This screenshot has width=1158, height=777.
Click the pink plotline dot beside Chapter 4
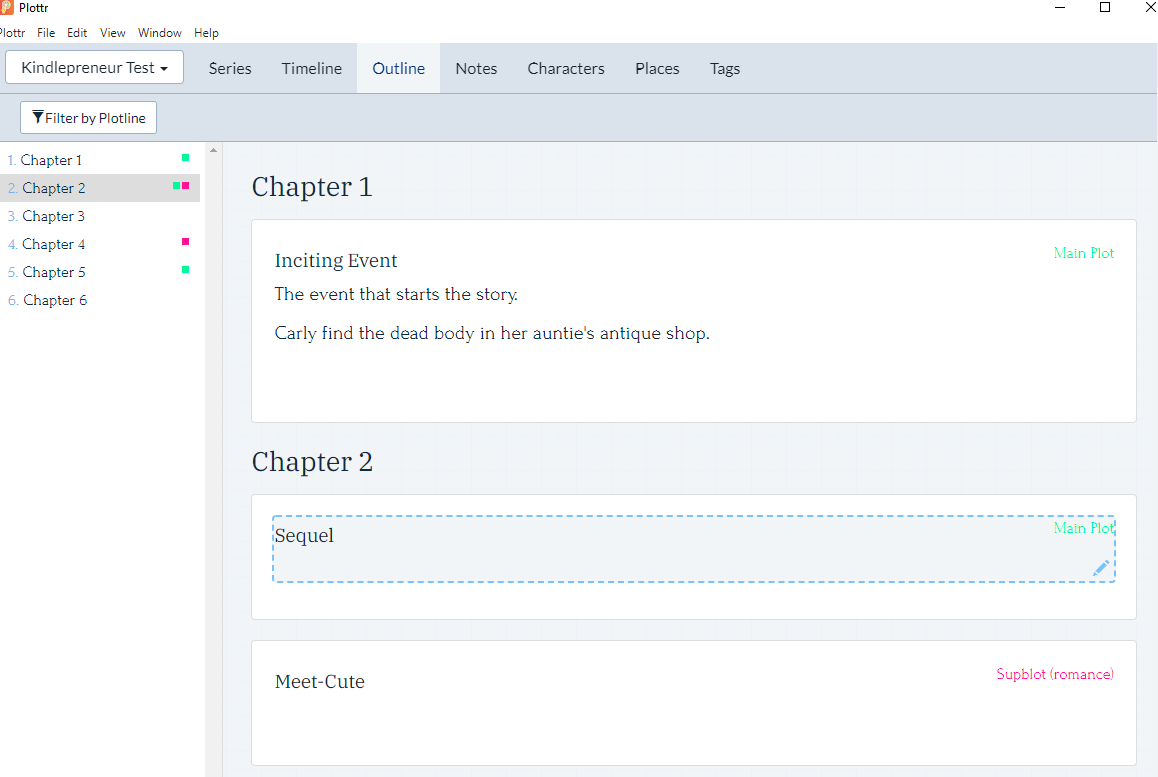tap(184, 241)
